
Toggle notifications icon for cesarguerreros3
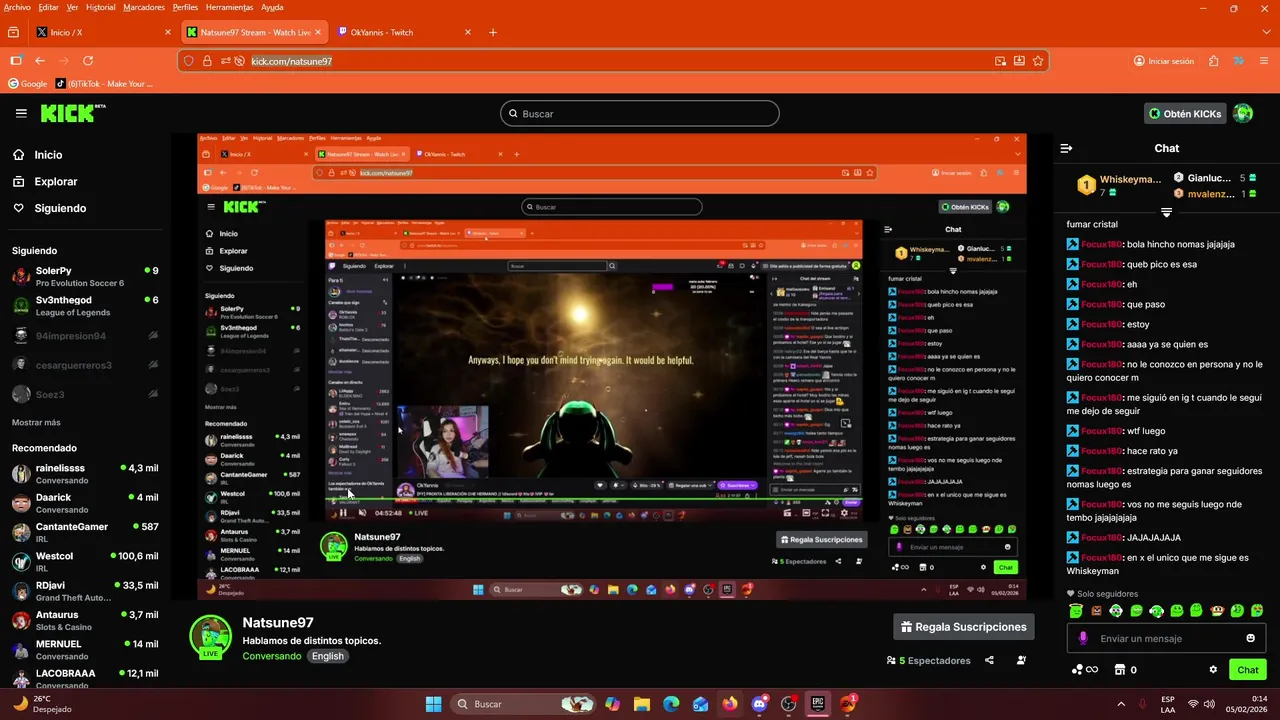(153, 365)
